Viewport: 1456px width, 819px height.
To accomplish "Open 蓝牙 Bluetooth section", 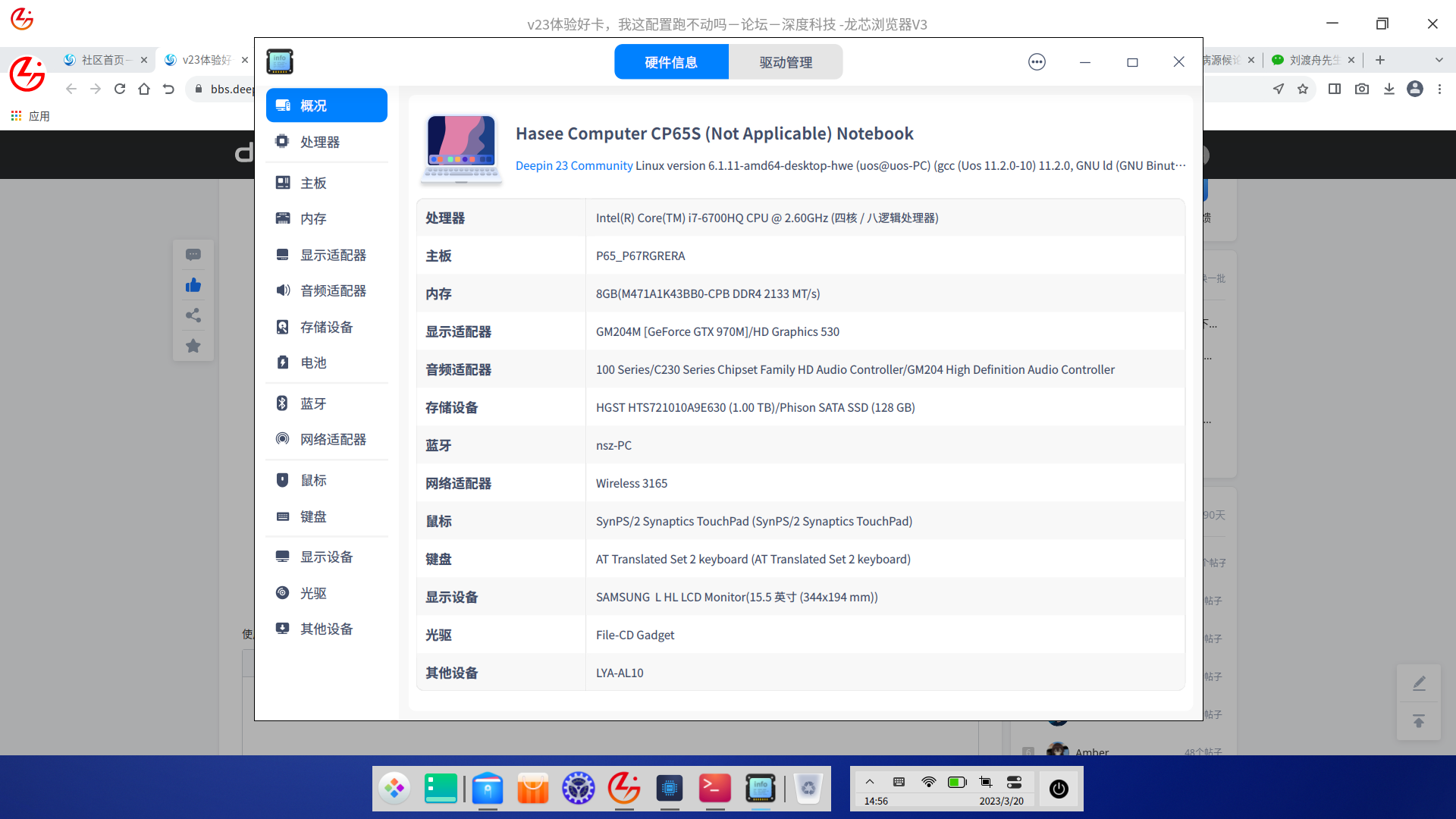I will click(312, 403).
